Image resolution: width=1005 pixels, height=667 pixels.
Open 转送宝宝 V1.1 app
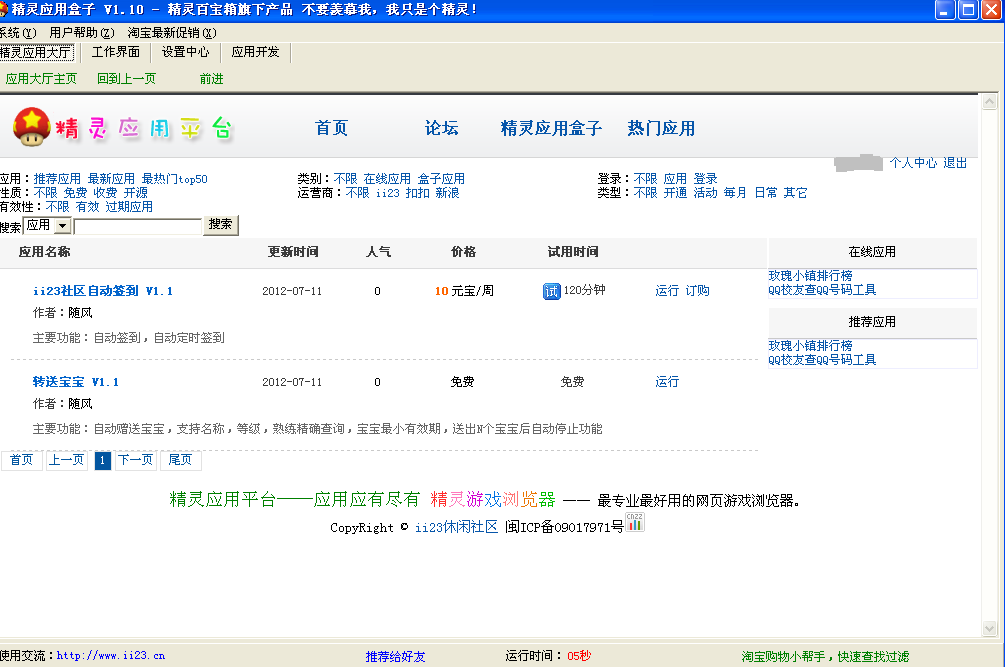pyautogui.click(x=76, y=382)
